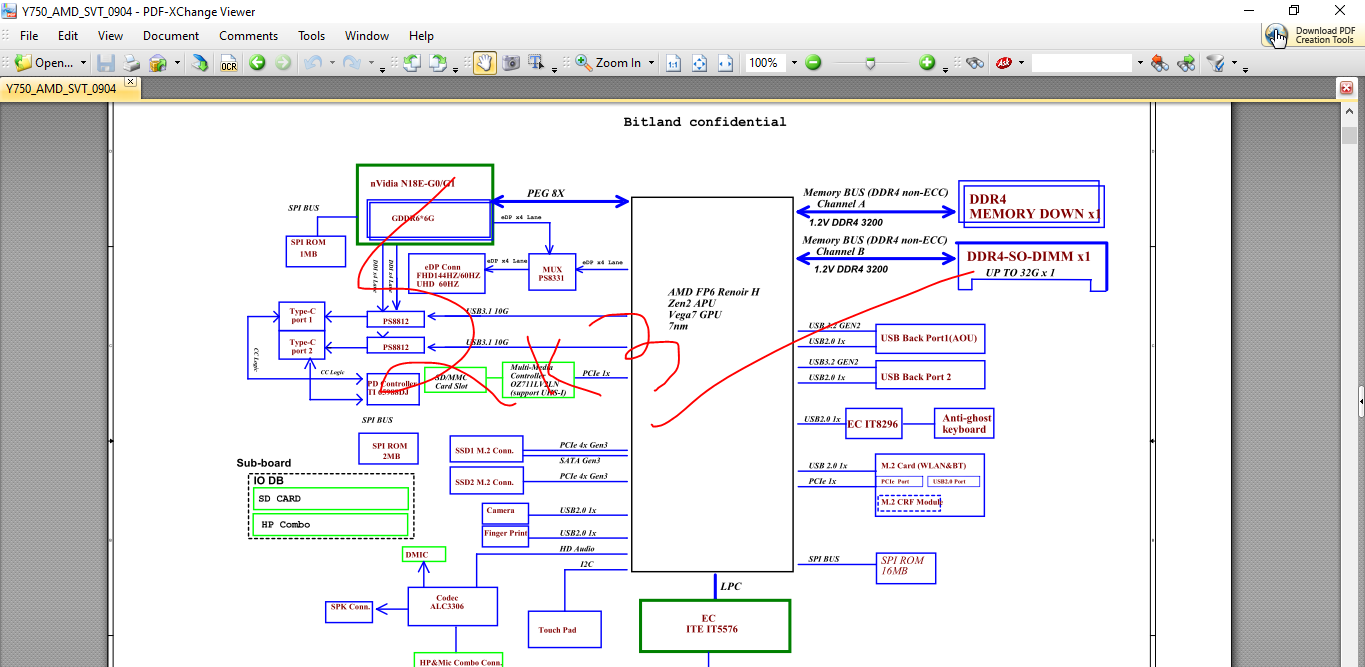
Task: Click the right side pane expander handle
Action: (1361, 402)
